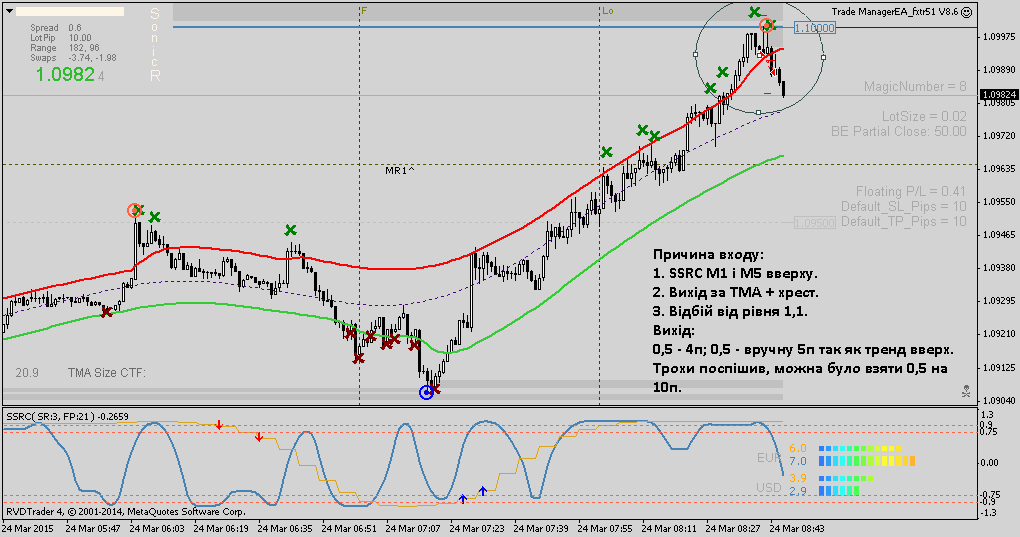Click the Trade ManagerEA_fxtr51 V8.6 label
1020x537 pixels.
[x=894, y=12]
